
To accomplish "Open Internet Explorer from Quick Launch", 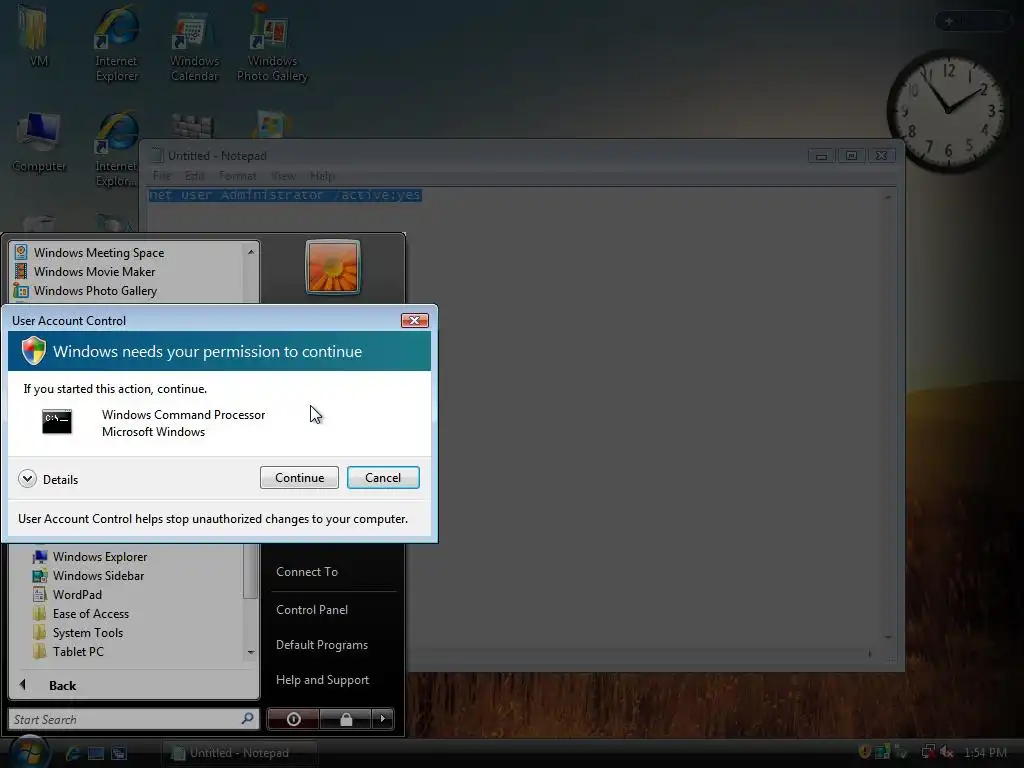I will click(x=73, y=753).
